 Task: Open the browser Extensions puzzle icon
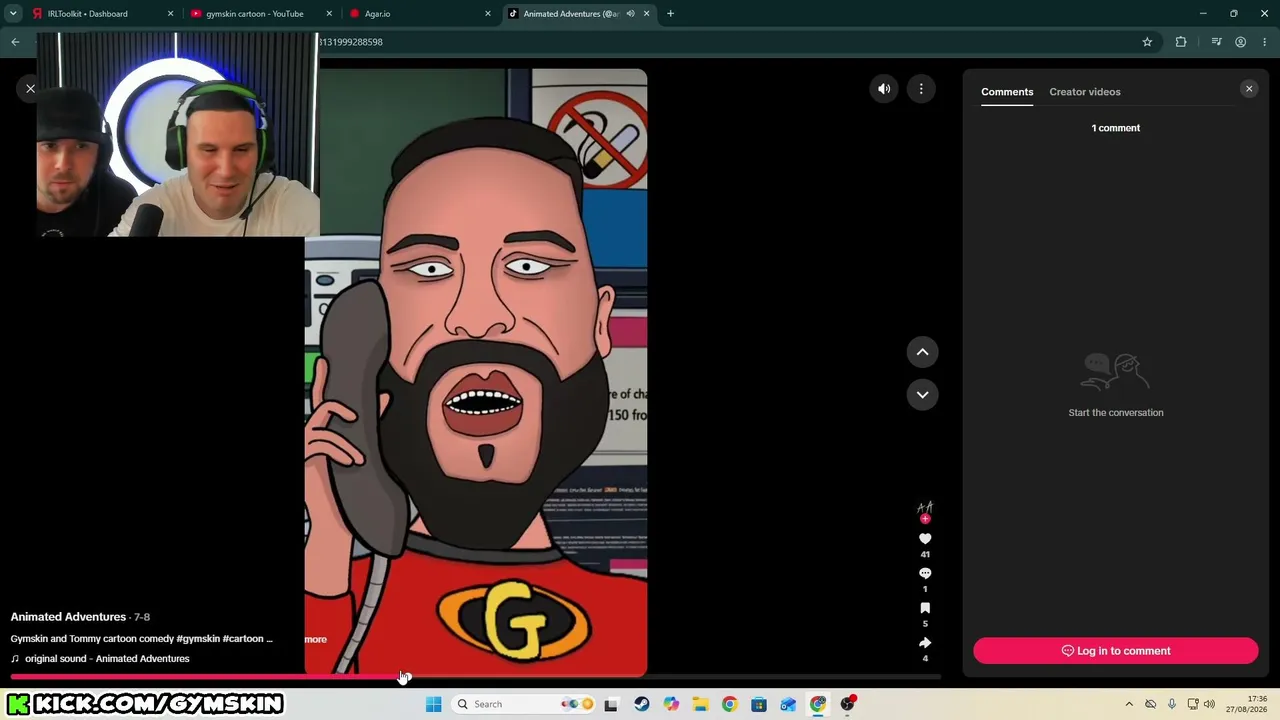pos(1181,42)
